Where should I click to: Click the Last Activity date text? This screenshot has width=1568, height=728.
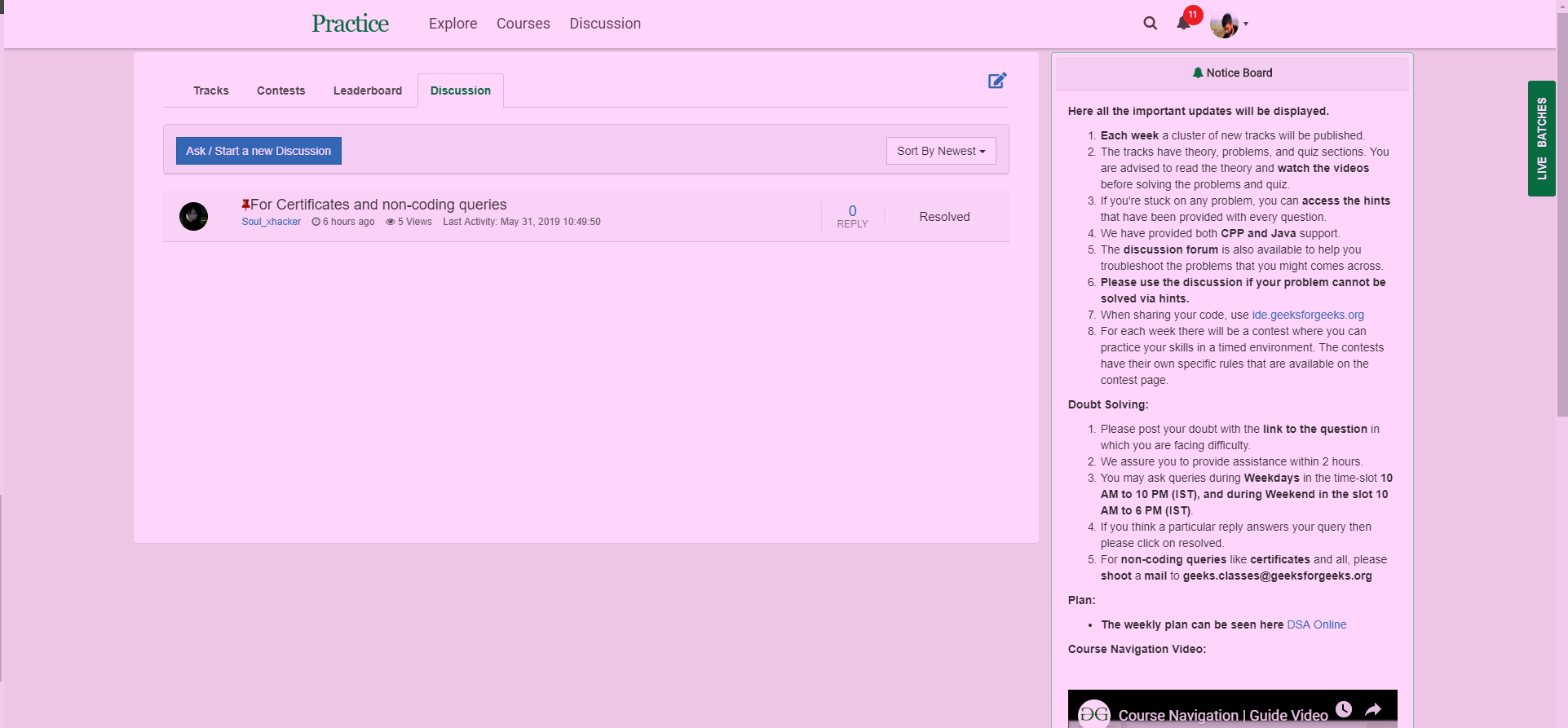522,222
